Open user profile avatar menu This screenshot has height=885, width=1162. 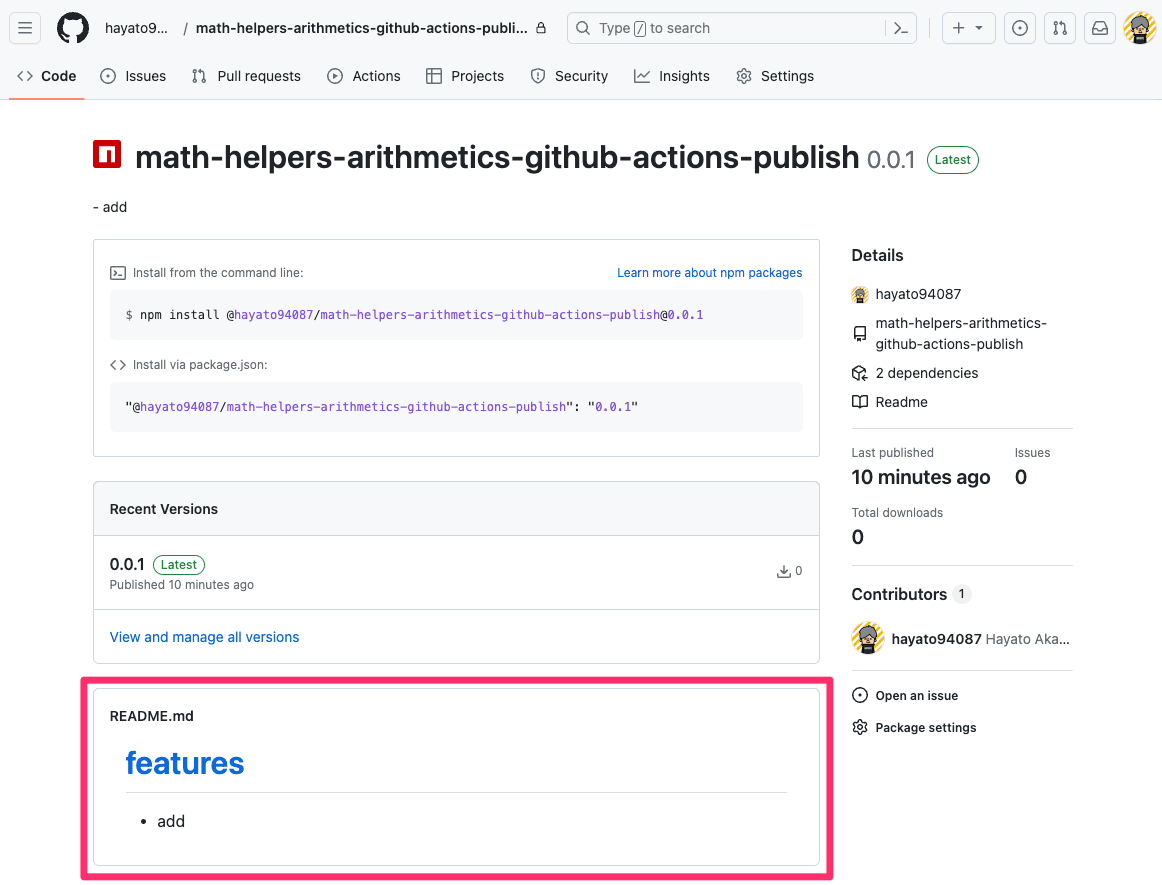(x=1140, y=28)
